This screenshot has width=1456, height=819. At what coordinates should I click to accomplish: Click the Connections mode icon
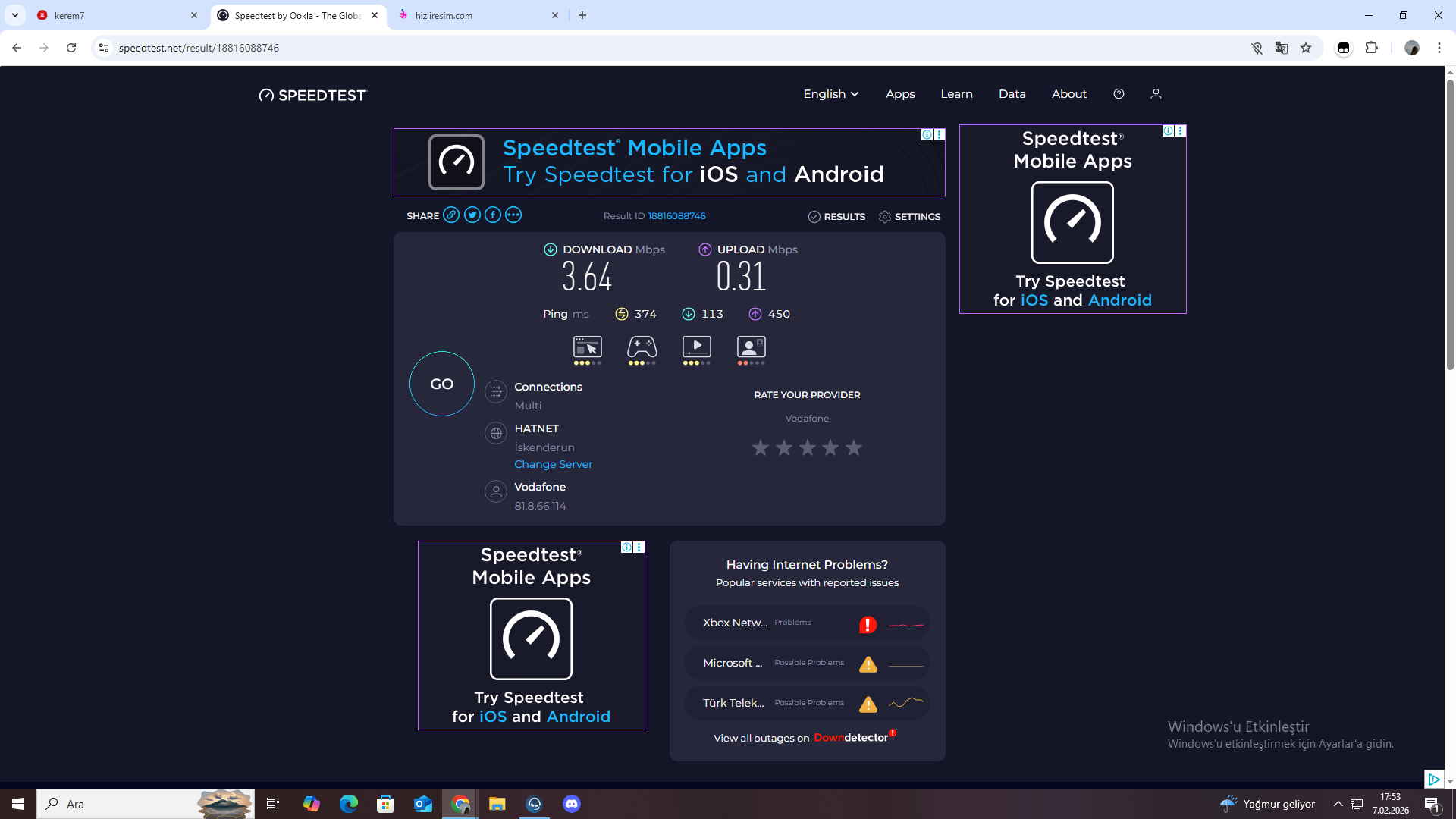point(496,391)
